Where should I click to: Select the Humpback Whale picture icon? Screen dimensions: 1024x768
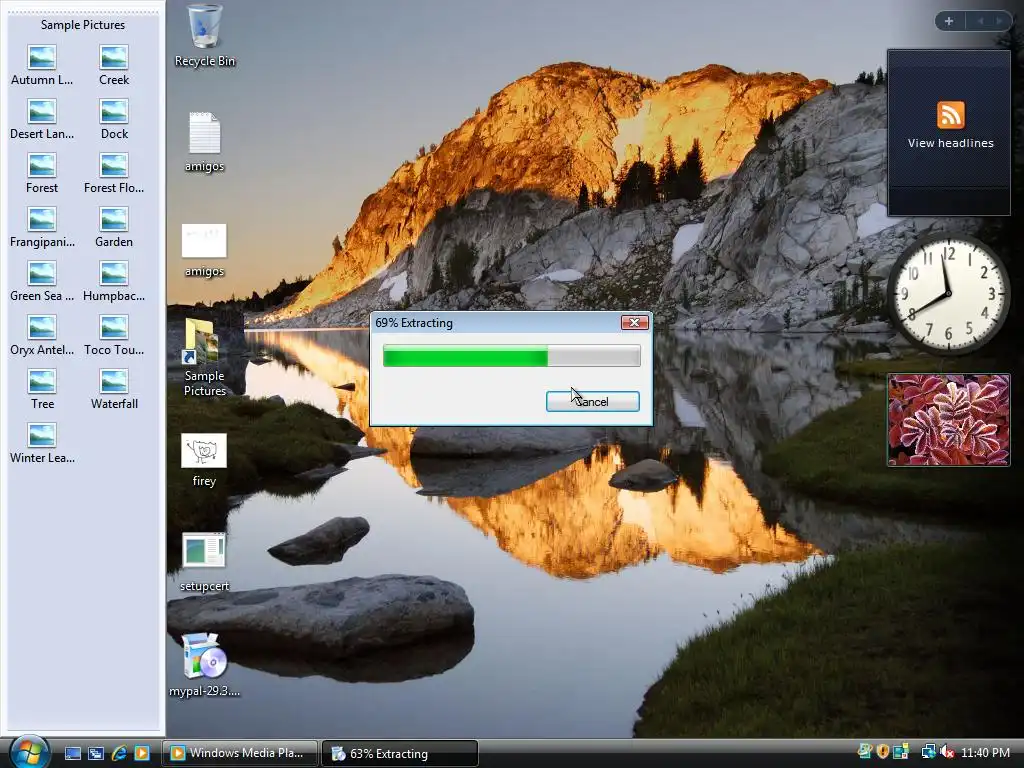point(114,282)
